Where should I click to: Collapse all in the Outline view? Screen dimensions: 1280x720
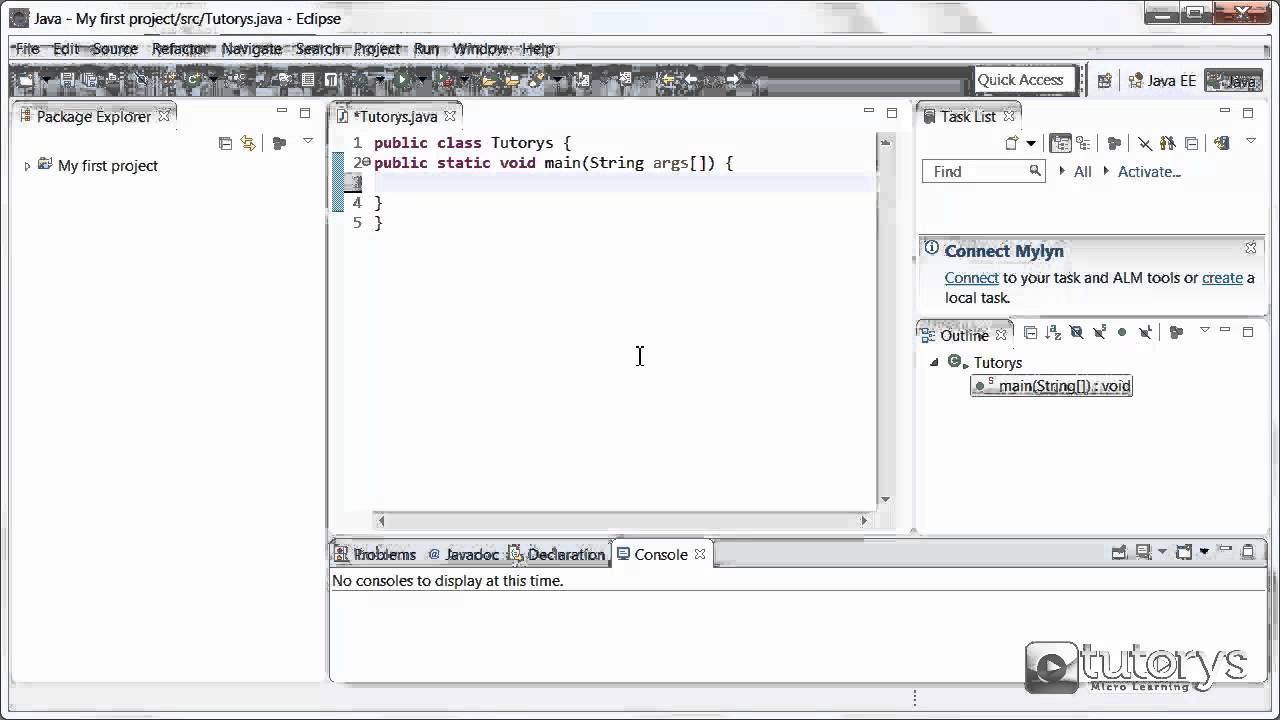tap(1031, 332)
